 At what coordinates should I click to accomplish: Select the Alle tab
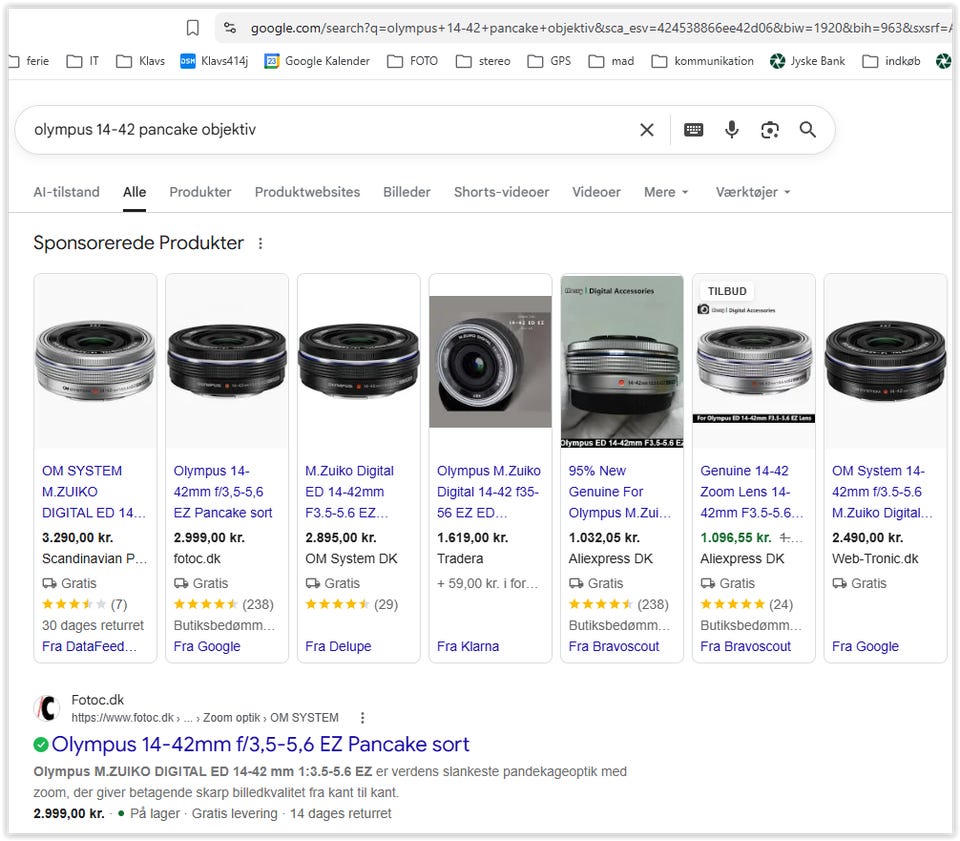[134, 192]
